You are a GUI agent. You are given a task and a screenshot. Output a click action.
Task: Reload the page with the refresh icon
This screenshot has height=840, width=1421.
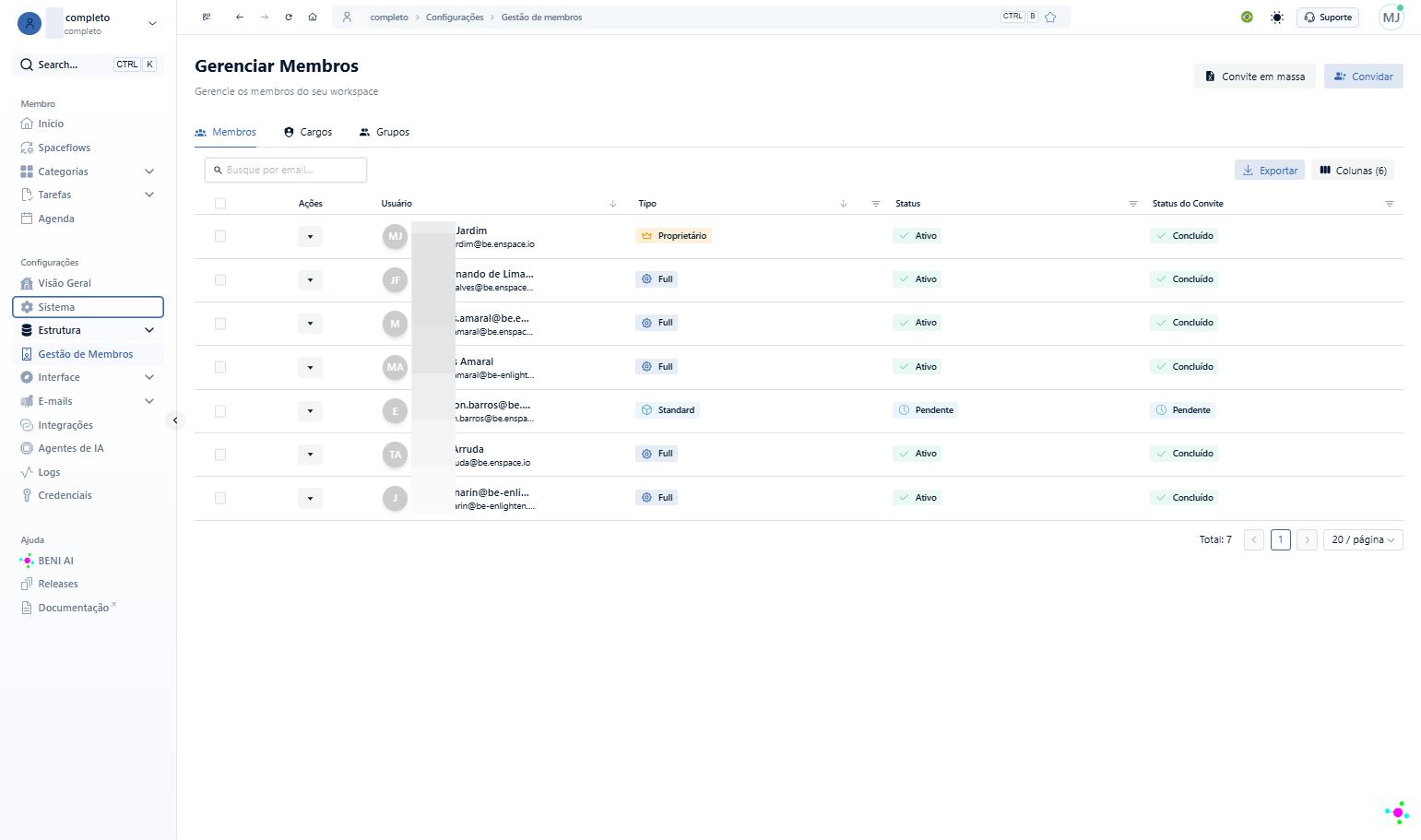[x=289, y=18]
